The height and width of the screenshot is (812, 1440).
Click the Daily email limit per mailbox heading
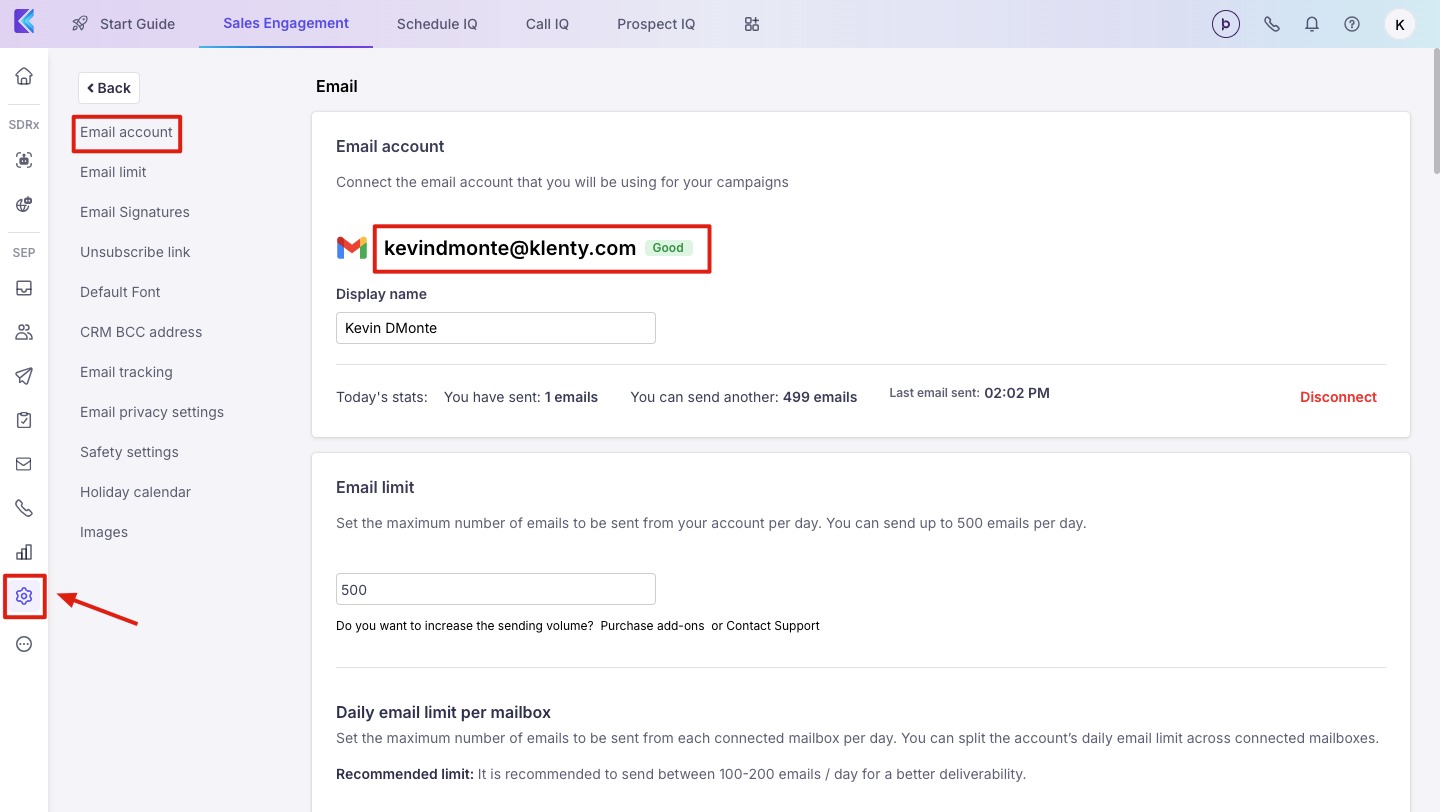coord(443,713)
